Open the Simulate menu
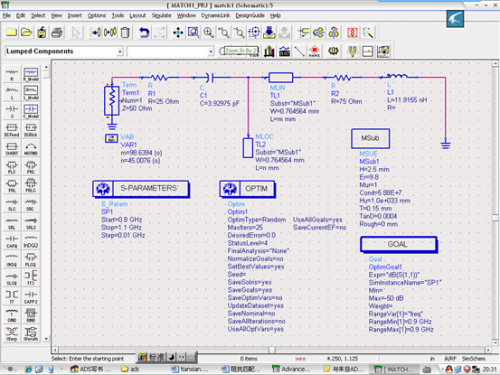The image size is (500, 375). click(x=161, y=15)
